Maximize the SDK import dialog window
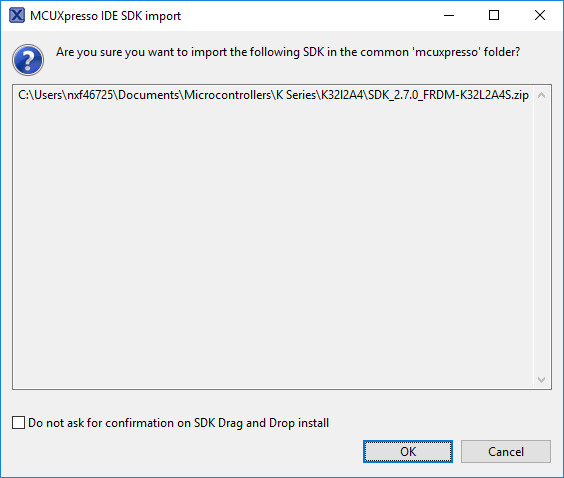This screenshot has width=564, height=478. point(494,15)
